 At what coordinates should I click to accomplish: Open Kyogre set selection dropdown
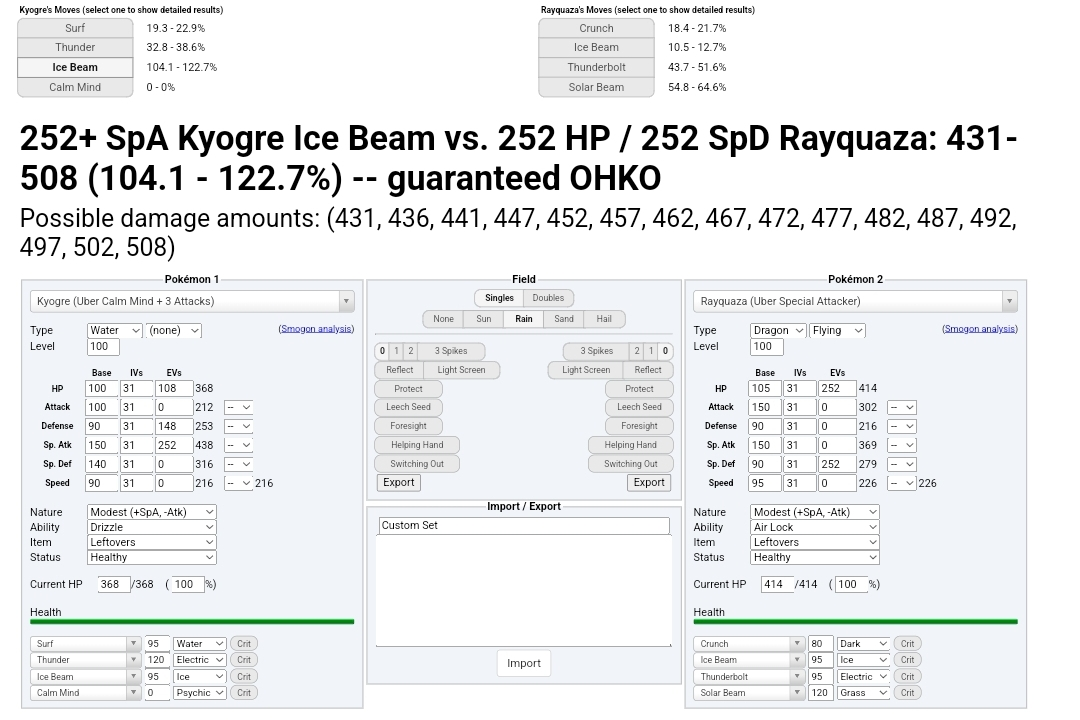[192, 301]
